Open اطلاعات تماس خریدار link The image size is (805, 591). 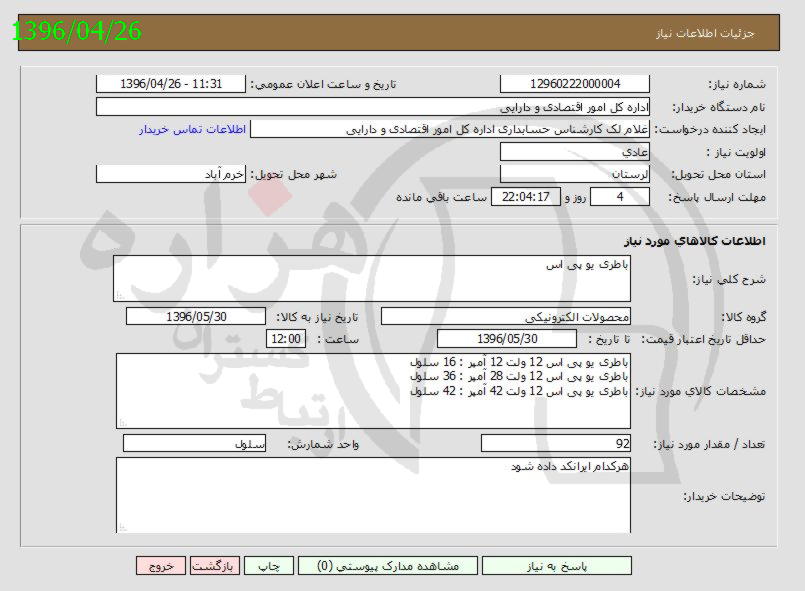coord(186,129)
